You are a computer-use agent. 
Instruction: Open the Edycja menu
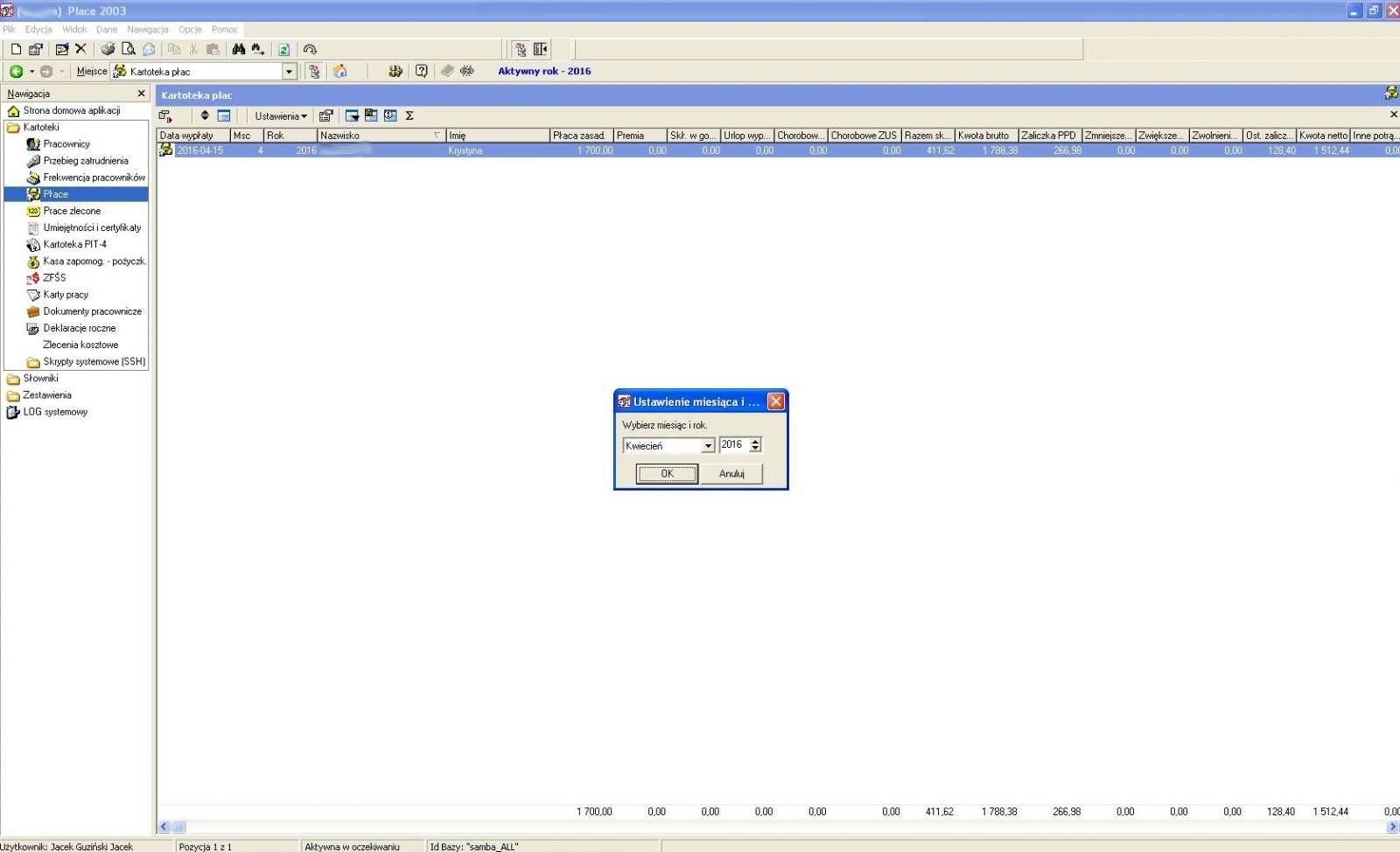coord(38,30)
